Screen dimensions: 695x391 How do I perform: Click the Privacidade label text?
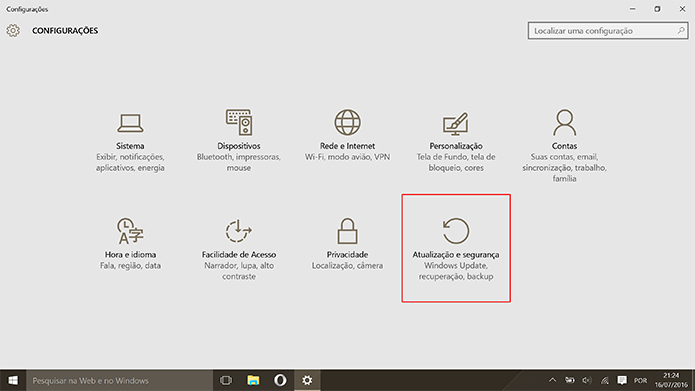pos(348,254)
